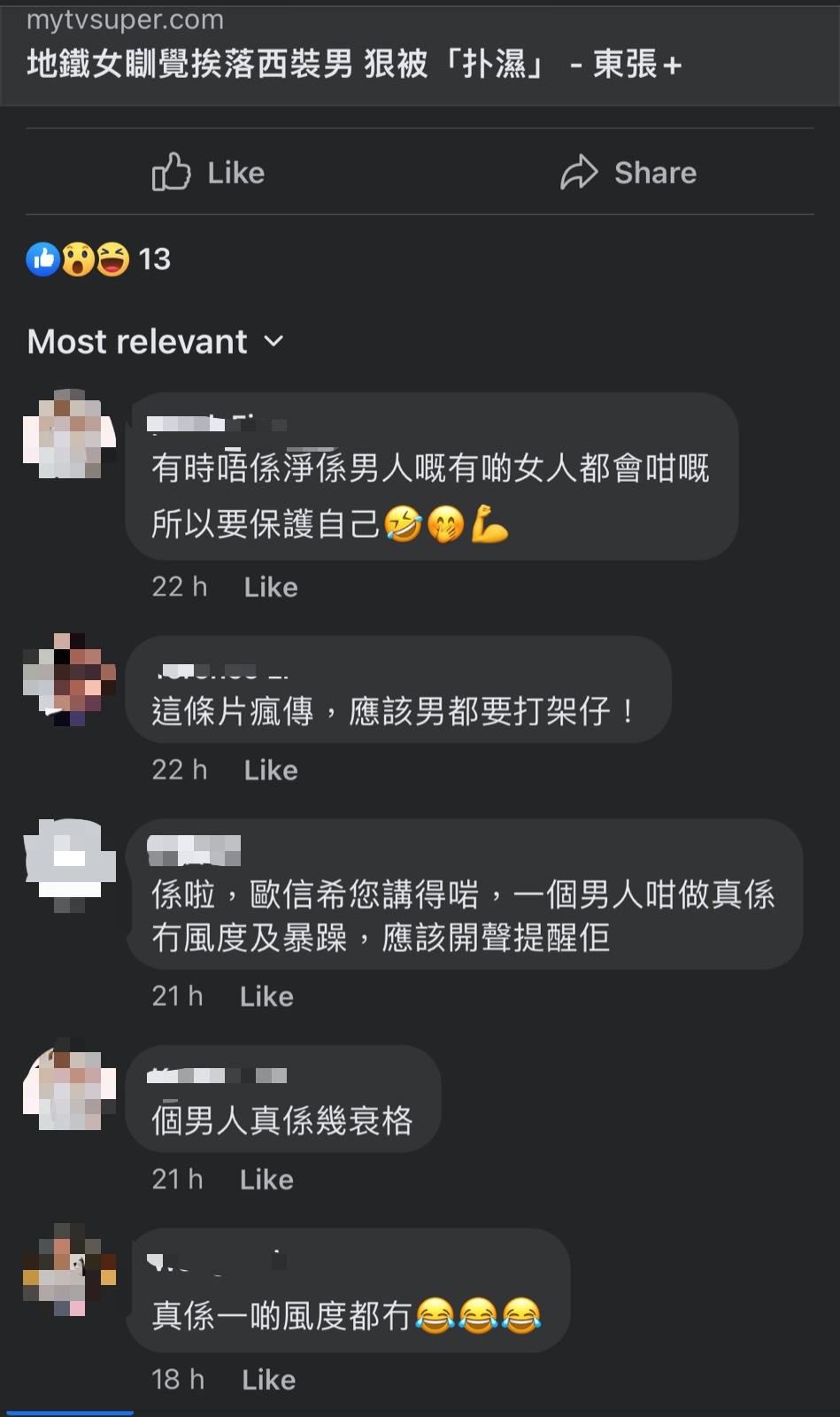Like the 個男人真係幾衰格 comment

(266, 1180)
